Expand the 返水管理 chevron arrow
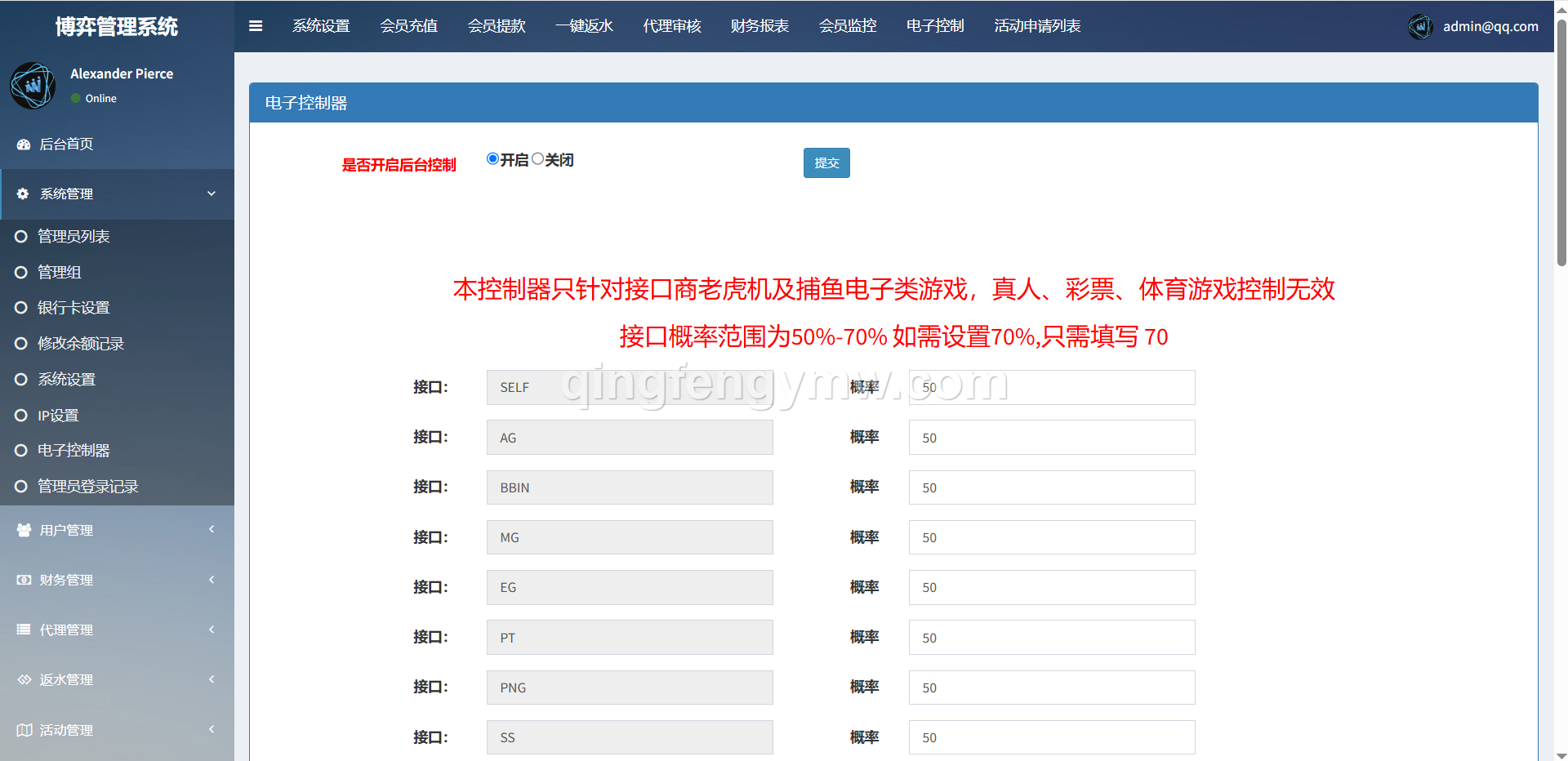 (x=212, y=679)
